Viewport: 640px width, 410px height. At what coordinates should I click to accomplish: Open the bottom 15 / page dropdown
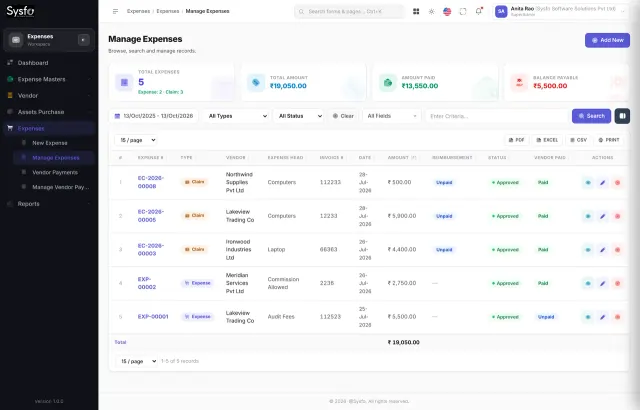(136, 361)
